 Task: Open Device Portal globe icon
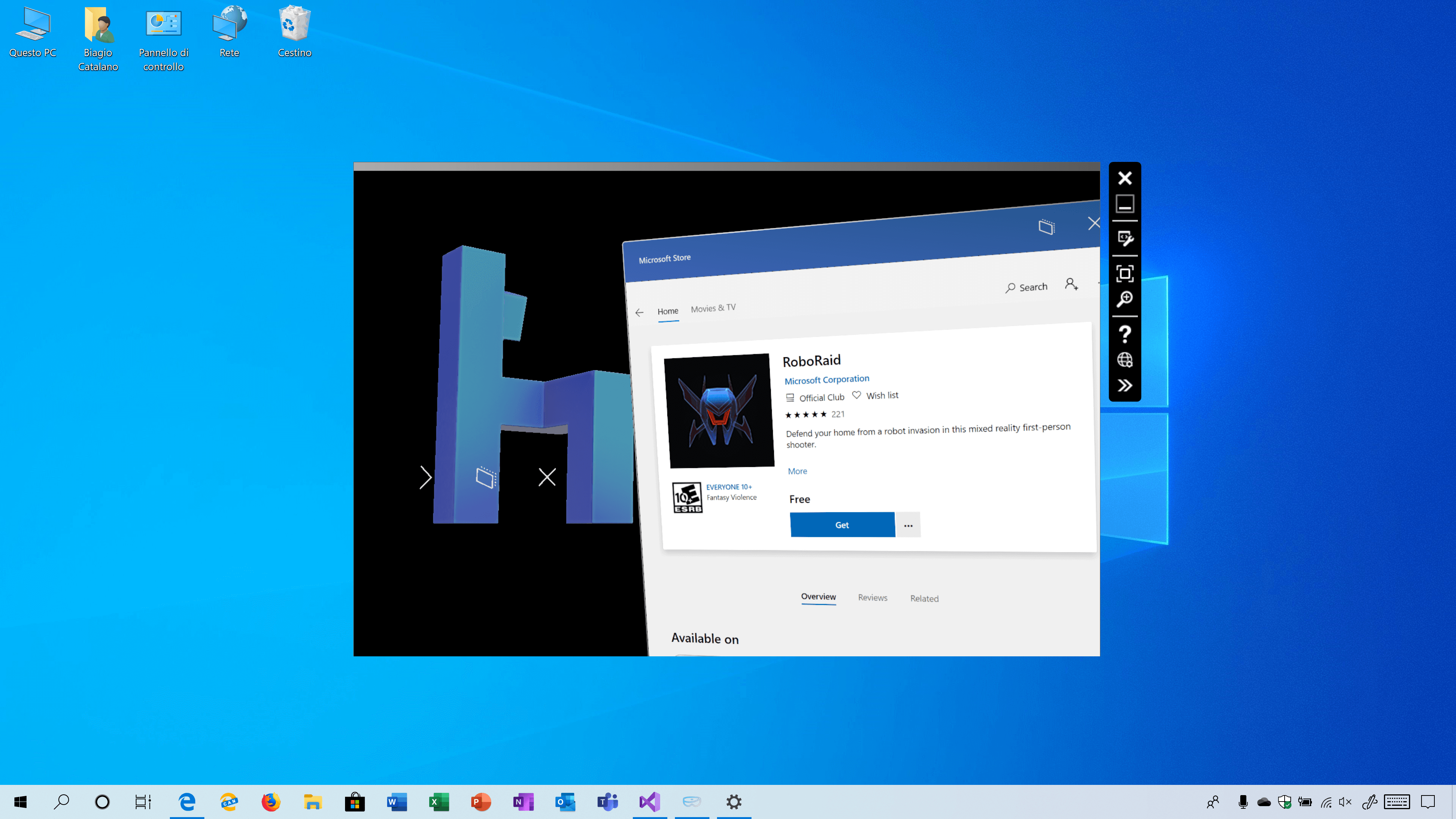(x=1125, y=360)
